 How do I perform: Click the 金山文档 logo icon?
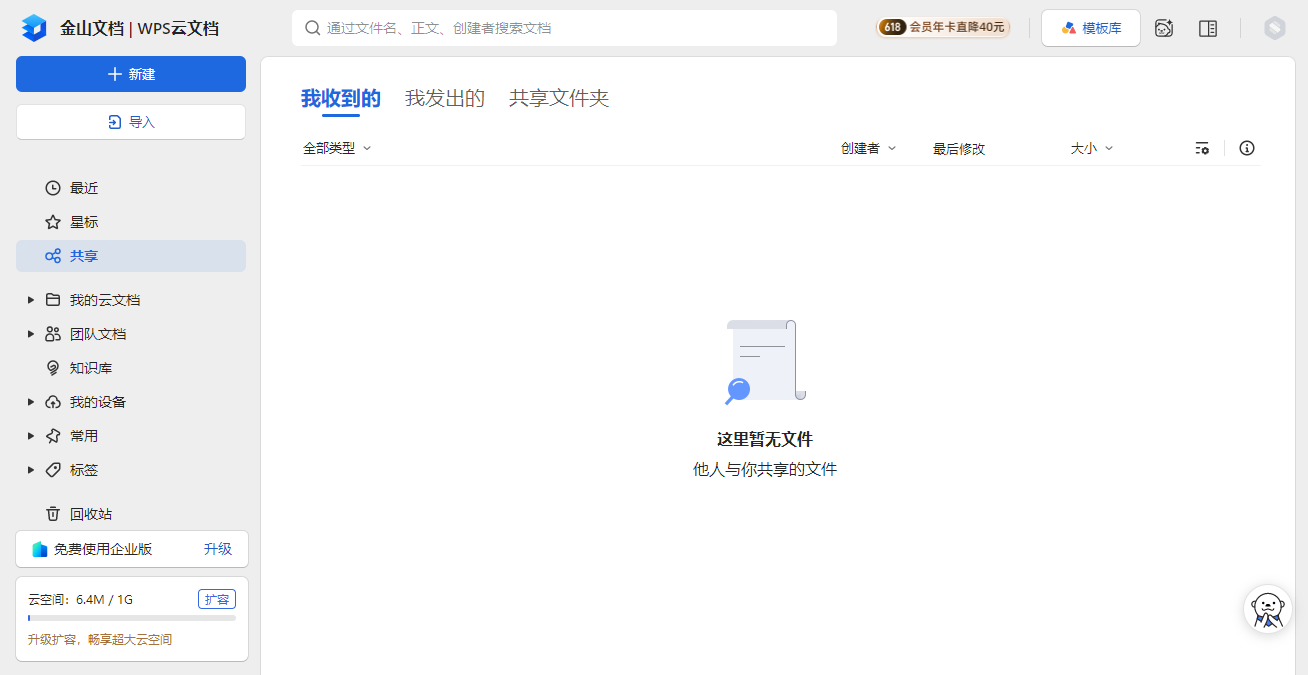coord(34,28)
